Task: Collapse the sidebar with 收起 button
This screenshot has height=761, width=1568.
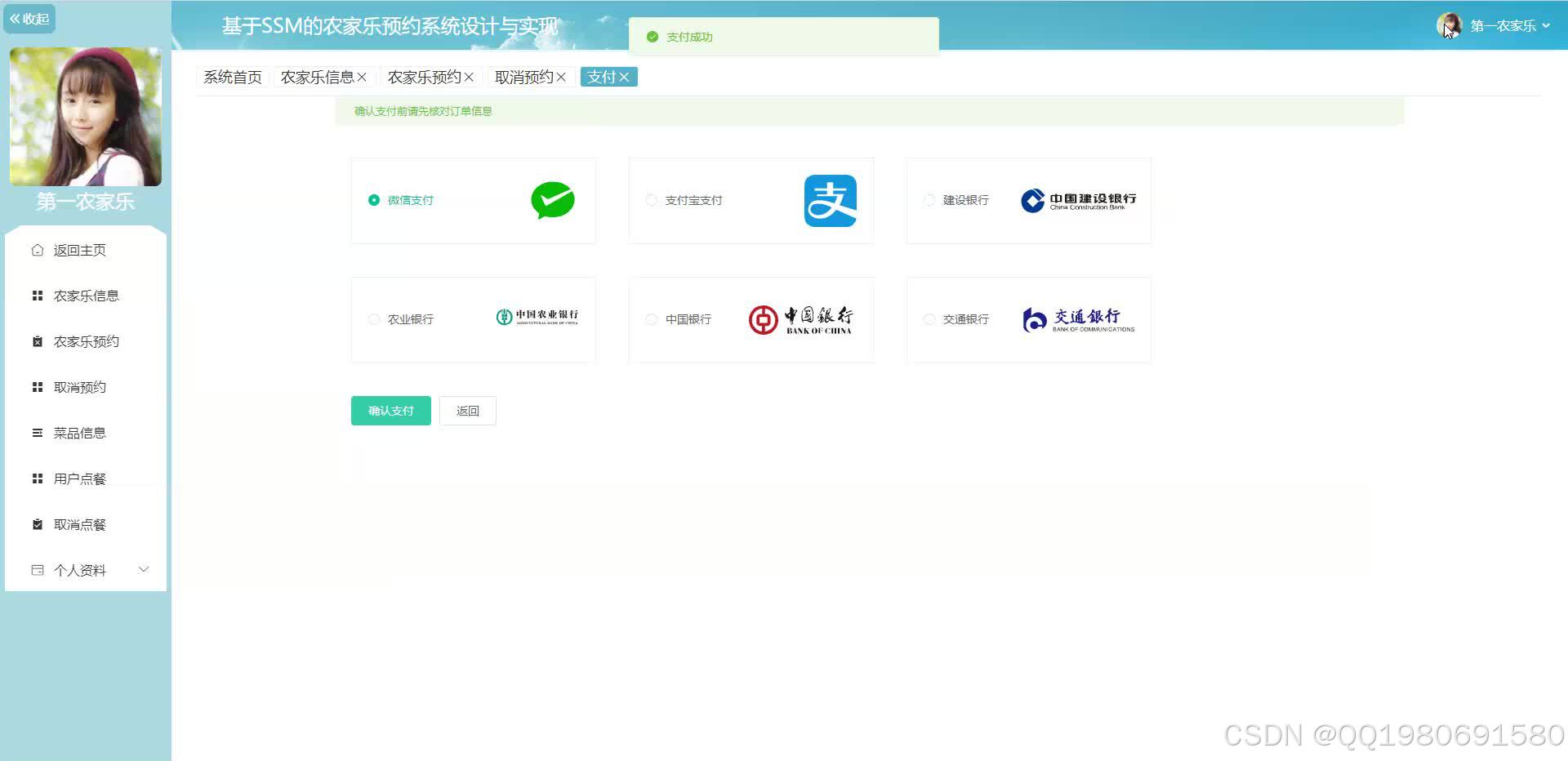Action: [29, 18]
